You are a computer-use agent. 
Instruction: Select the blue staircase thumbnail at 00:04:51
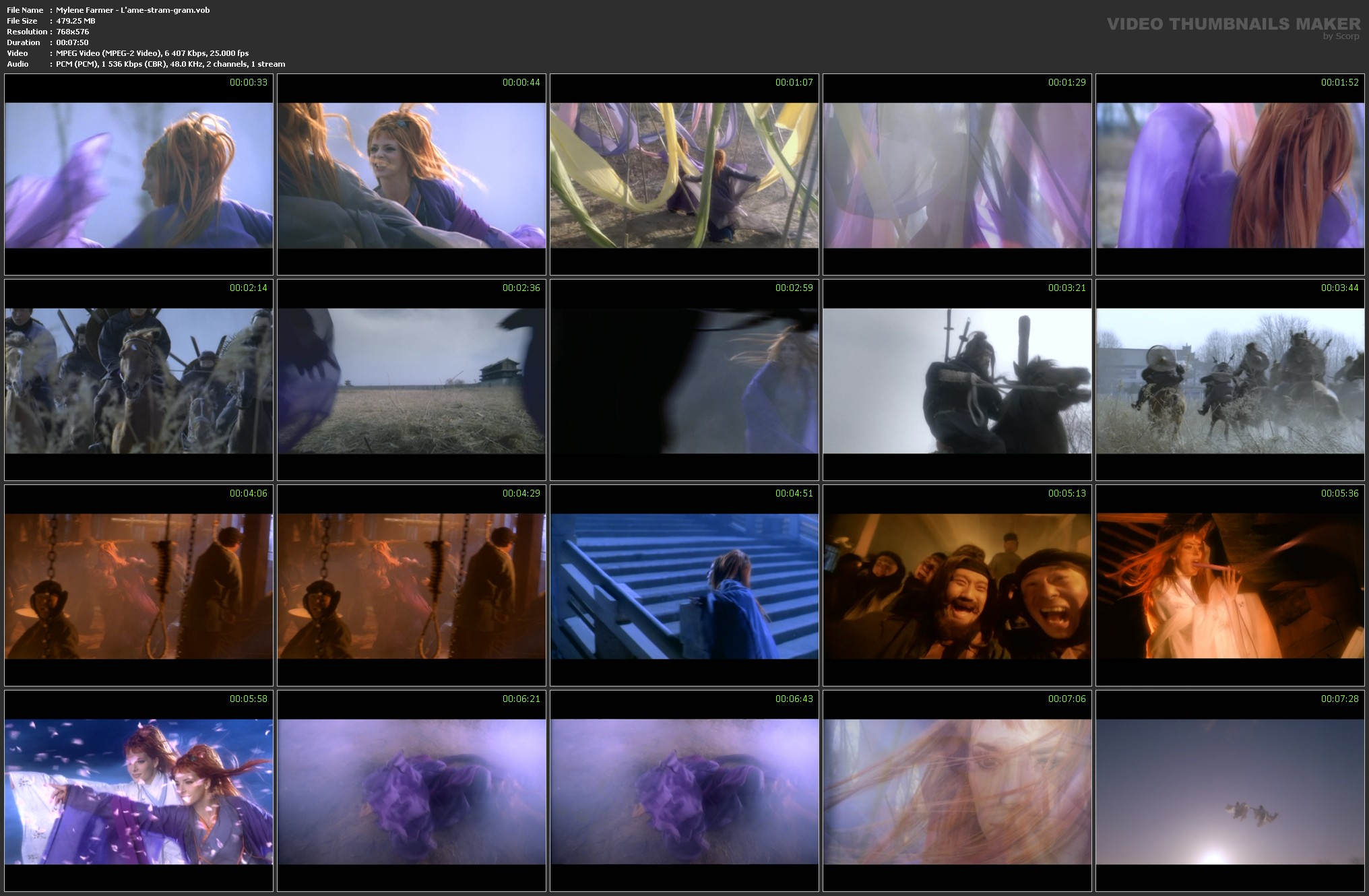(x=684, y=585)
